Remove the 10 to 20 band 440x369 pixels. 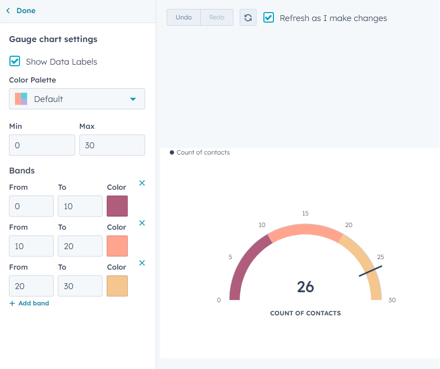142,223
